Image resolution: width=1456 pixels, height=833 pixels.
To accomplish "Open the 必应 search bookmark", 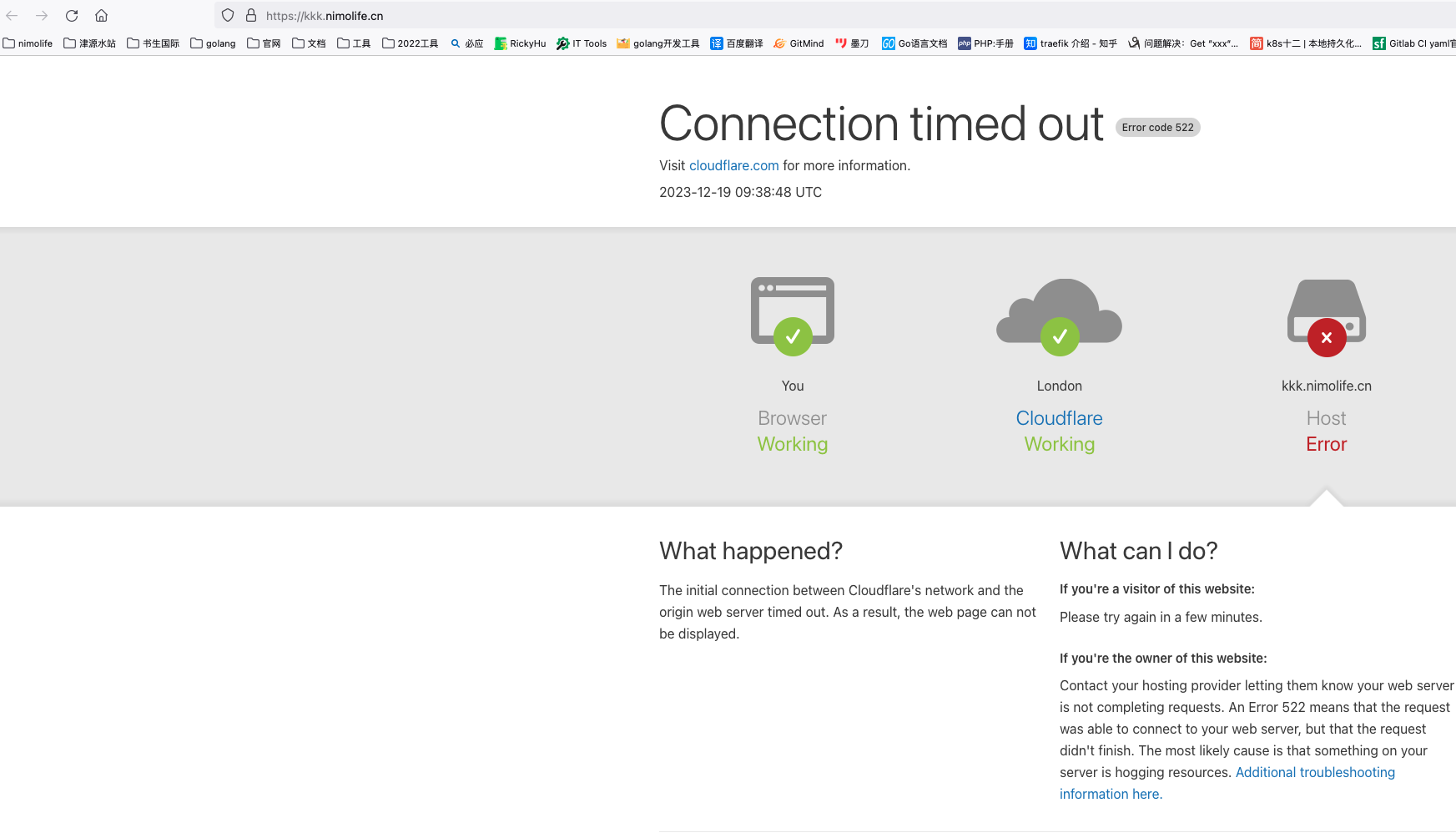I will 467,43.
